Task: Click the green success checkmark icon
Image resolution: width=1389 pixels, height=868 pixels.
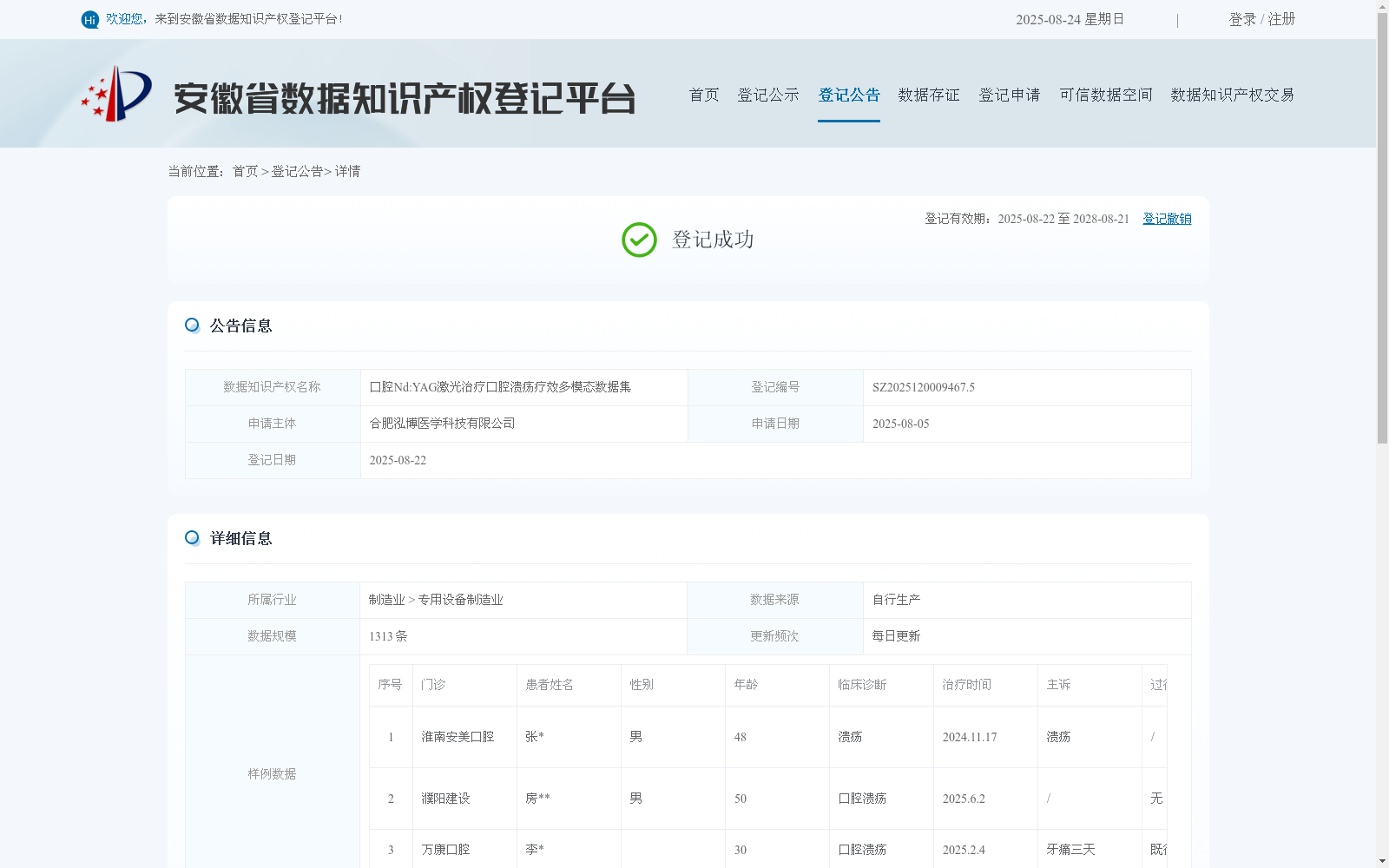Action: [x=639, y=239]
